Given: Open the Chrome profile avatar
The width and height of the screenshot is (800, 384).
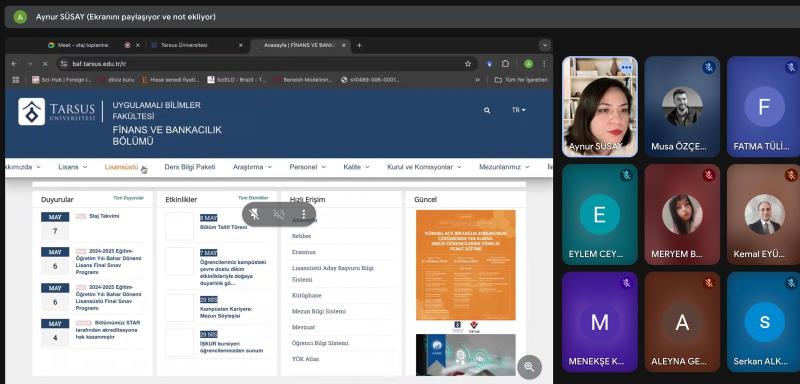Looking at the screenshot, I should pyautogui.click(x=528, y=64).
